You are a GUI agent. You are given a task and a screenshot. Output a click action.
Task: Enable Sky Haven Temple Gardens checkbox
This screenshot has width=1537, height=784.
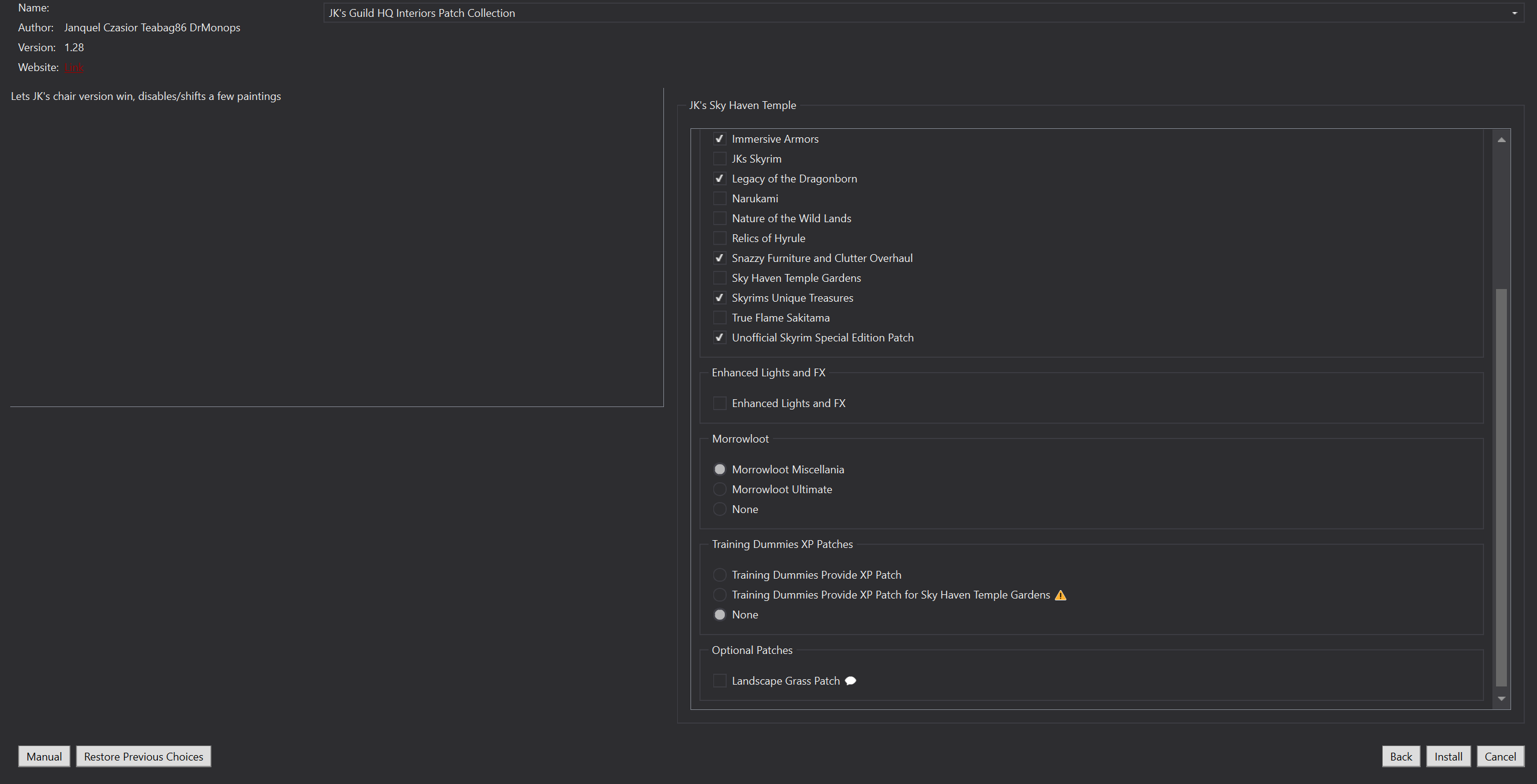pyautogui.click(x=719, y=278)
